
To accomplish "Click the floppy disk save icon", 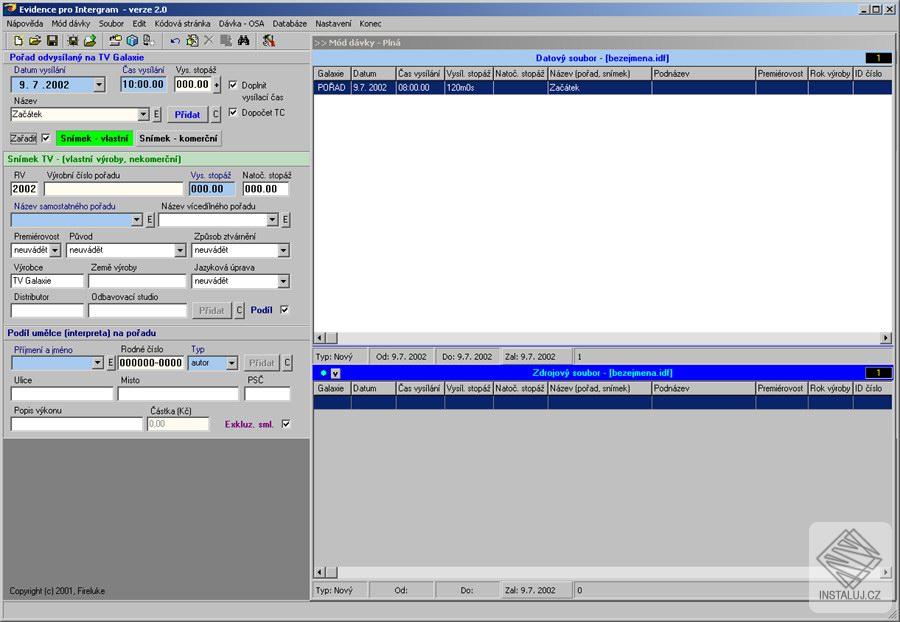I will pos(51,41).
